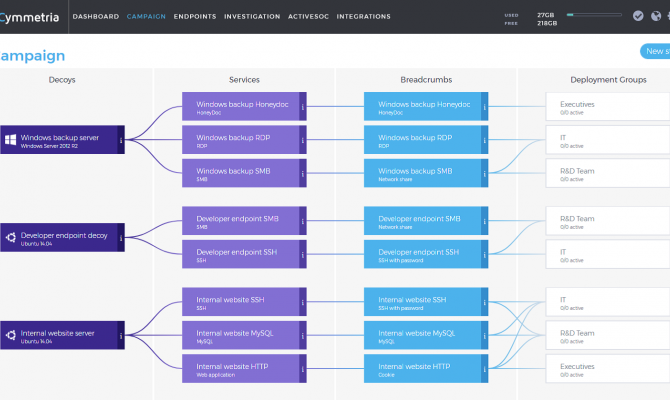Open options of Internal website MySQL breadcrumb
670x400 pixels.
(485, 335)
